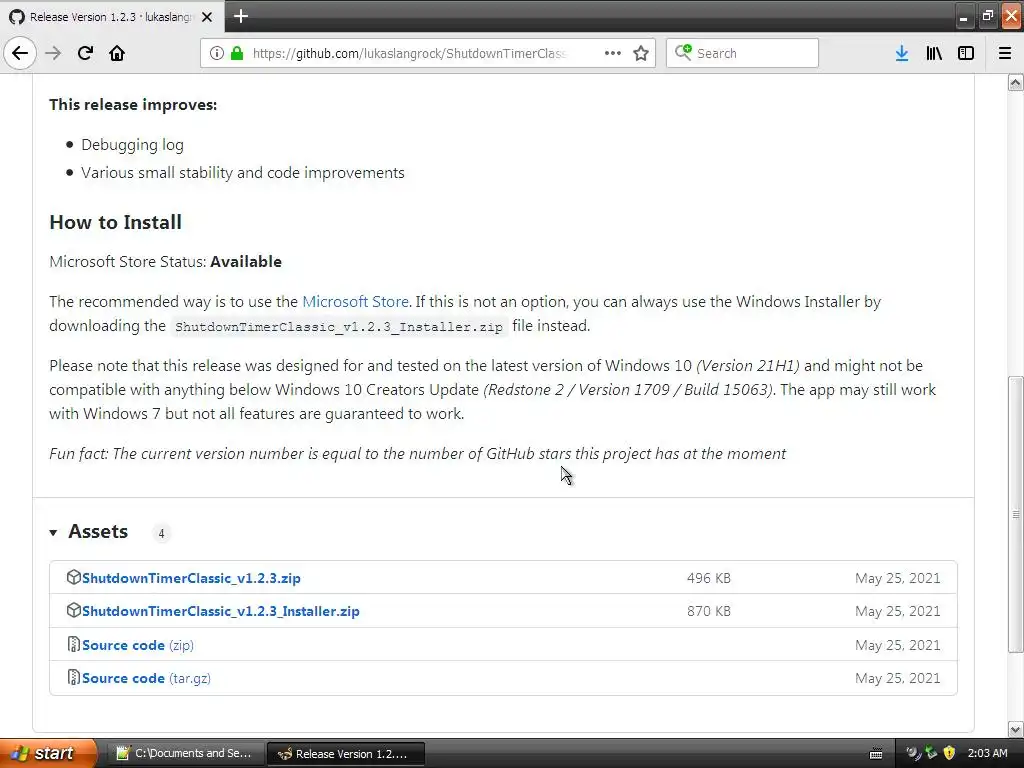Click the 870 KB file size
1024x768 pixels.
[x=709, y=611]
